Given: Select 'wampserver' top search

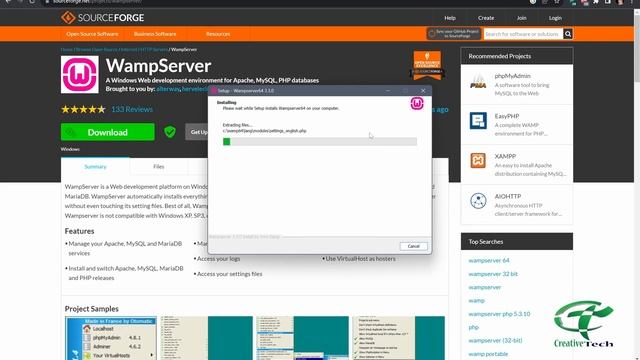Looking at the screenshot, I should point(484,287).
